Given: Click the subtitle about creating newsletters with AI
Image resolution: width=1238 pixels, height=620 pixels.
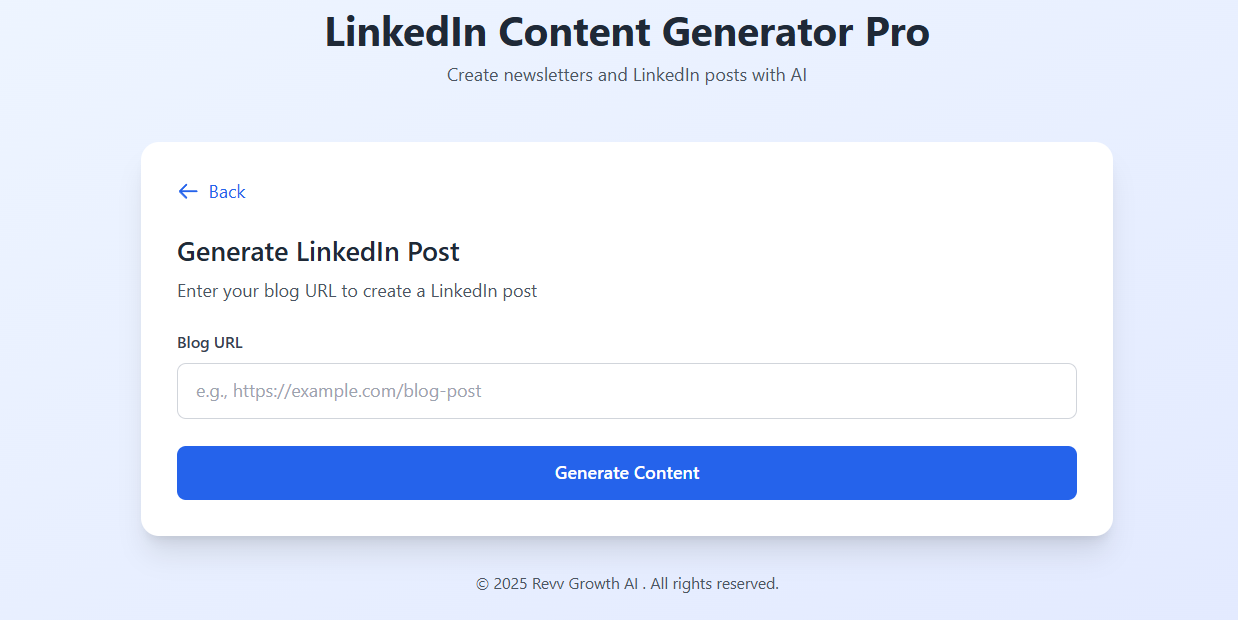Looking at the screenshot, I should coord(627,74).
